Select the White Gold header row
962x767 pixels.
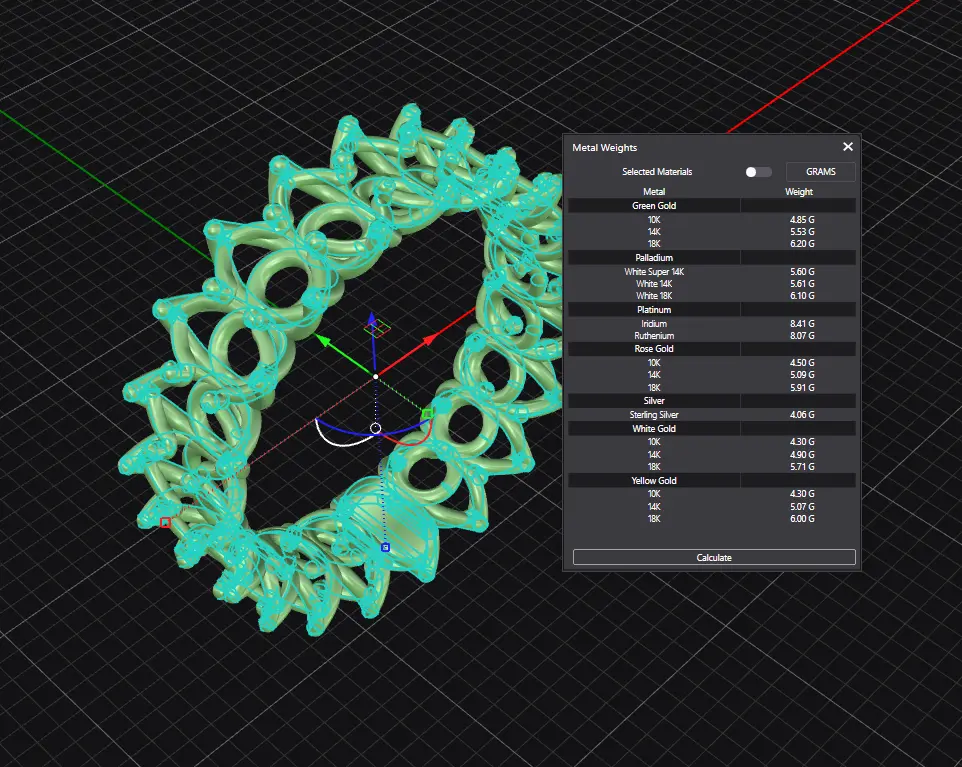pyautogui.click(x=712, y=428)
